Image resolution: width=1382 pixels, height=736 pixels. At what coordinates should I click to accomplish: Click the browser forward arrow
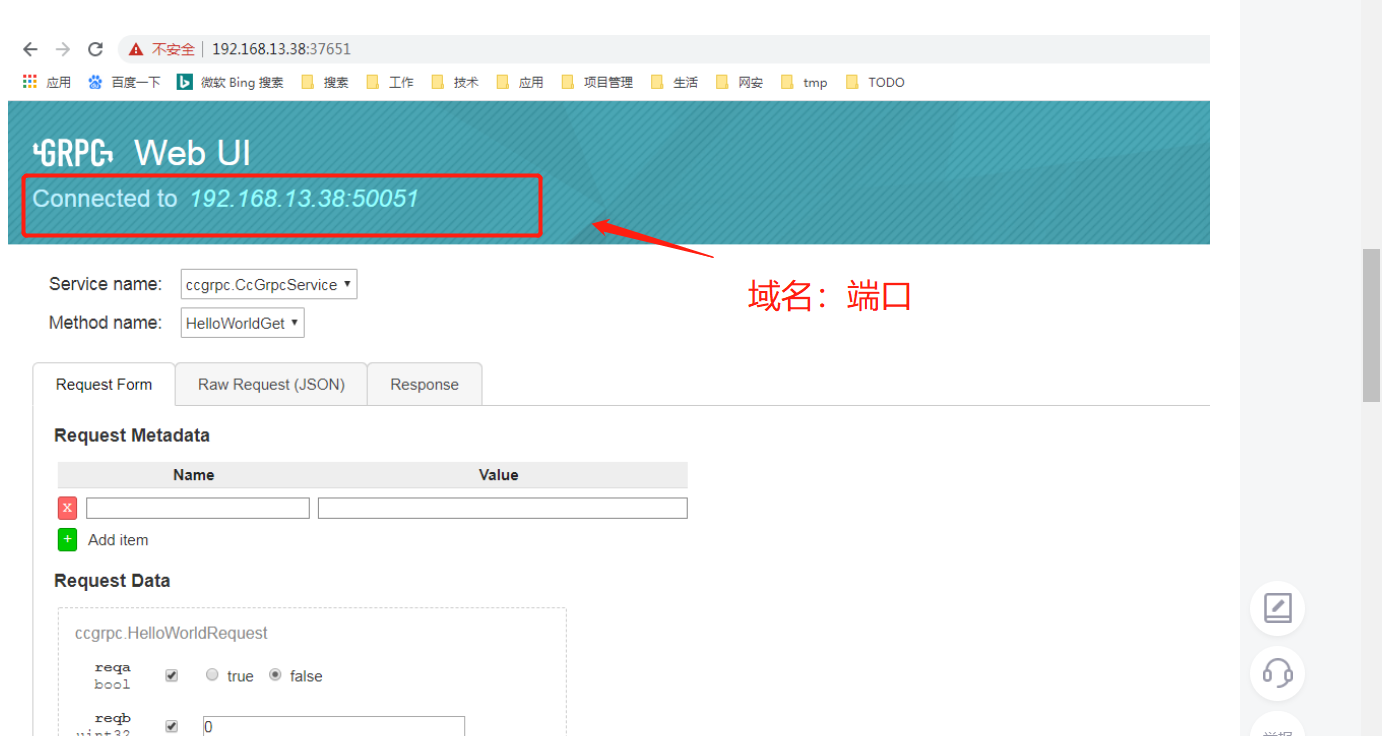click(62, 48)
